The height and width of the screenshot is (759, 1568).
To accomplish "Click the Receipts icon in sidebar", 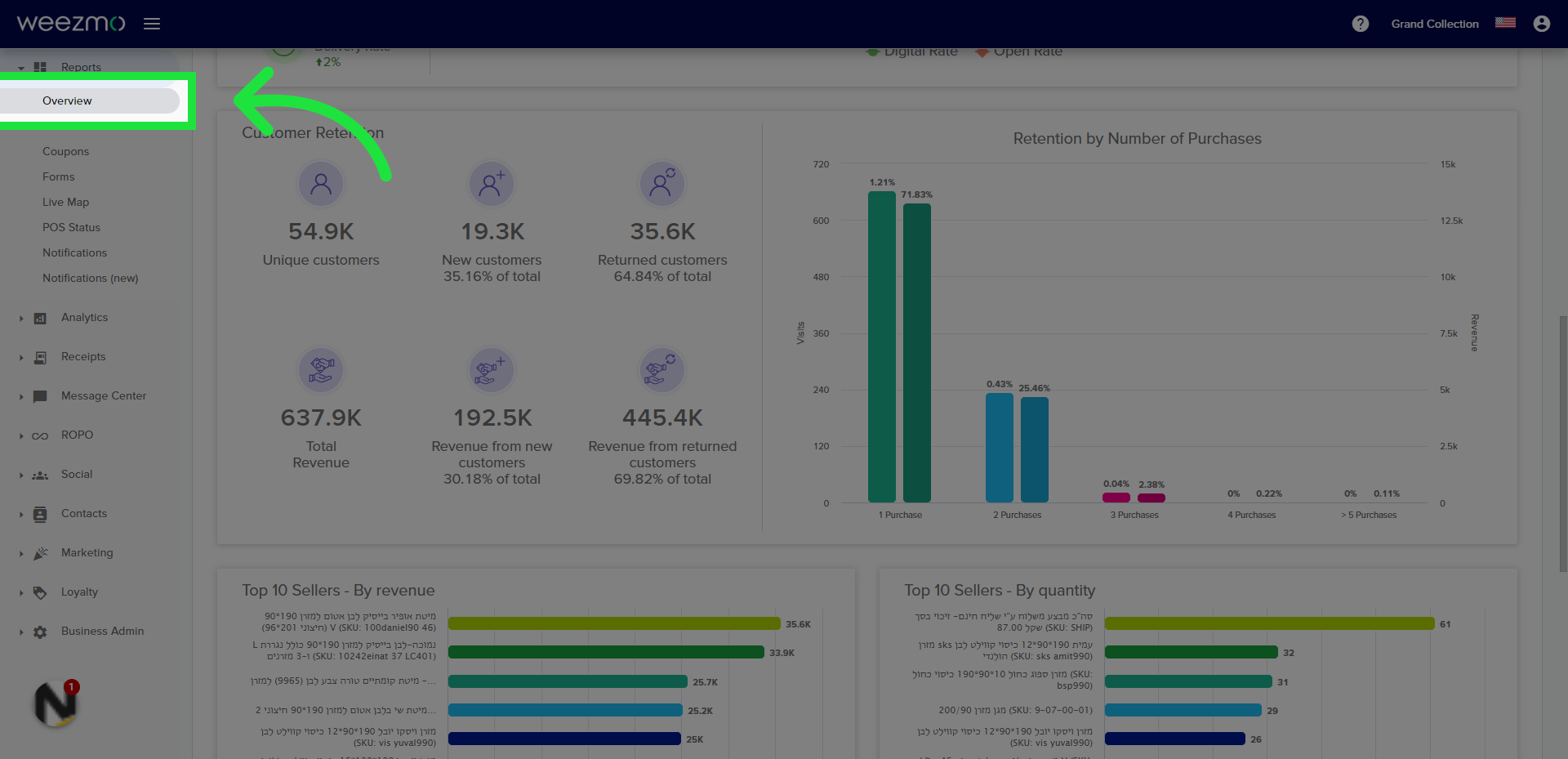I will tap(40, 357).
